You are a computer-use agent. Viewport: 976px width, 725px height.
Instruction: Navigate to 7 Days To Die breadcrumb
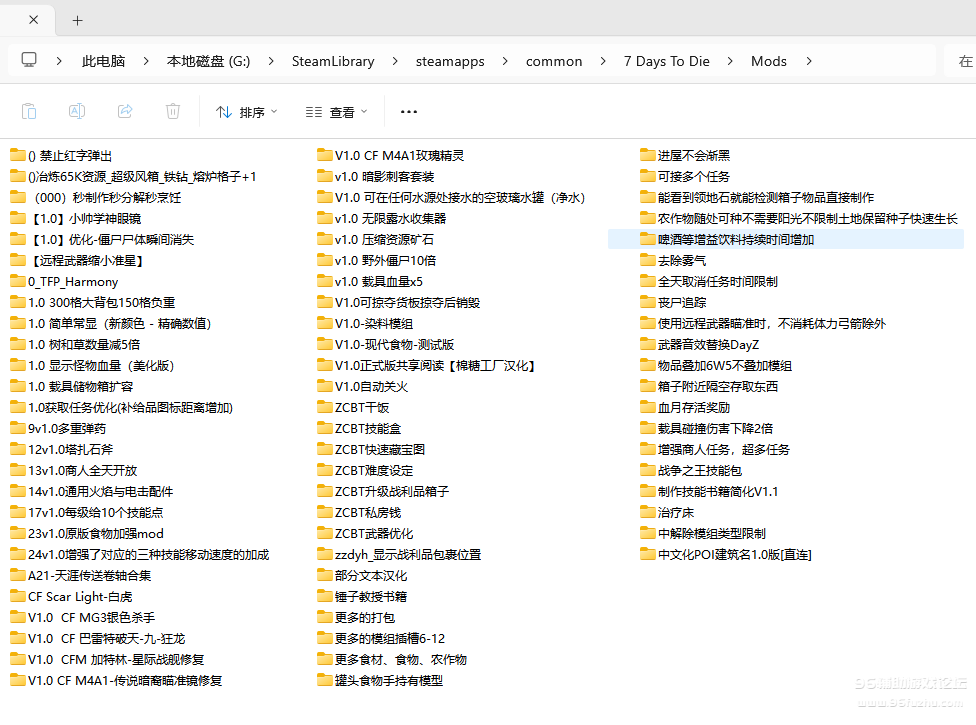coord(666,61)
